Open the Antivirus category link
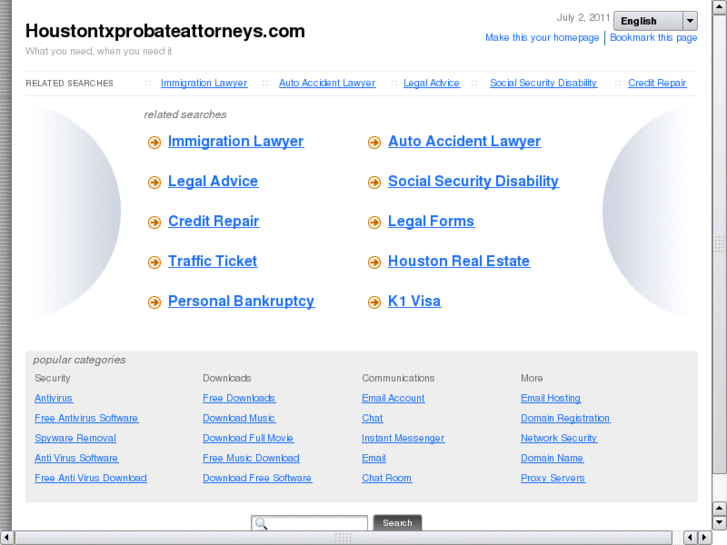The image size is (727, 545). [53, 398]
